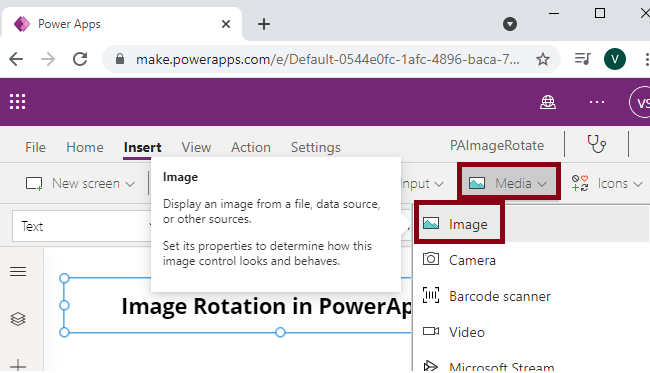The image size is (650, 373).
Task: Click the plus Insert icon in the left sidebar
Action: coord(18,366)
